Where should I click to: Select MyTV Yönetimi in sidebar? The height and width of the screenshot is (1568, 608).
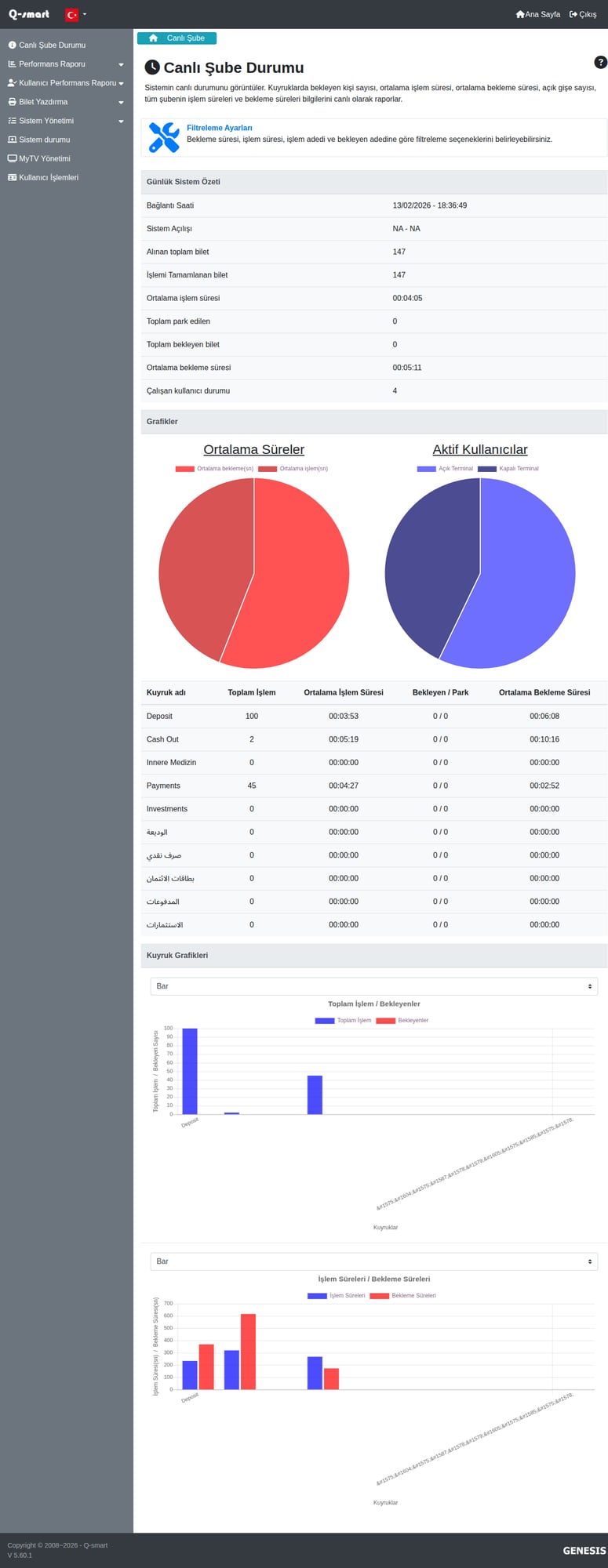click(44, 158)
